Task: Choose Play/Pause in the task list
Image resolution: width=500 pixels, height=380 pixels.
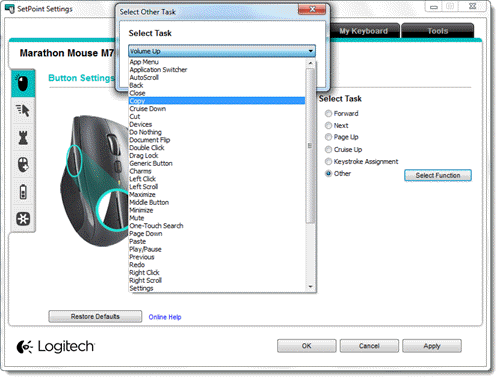Action: click(217, 249)
